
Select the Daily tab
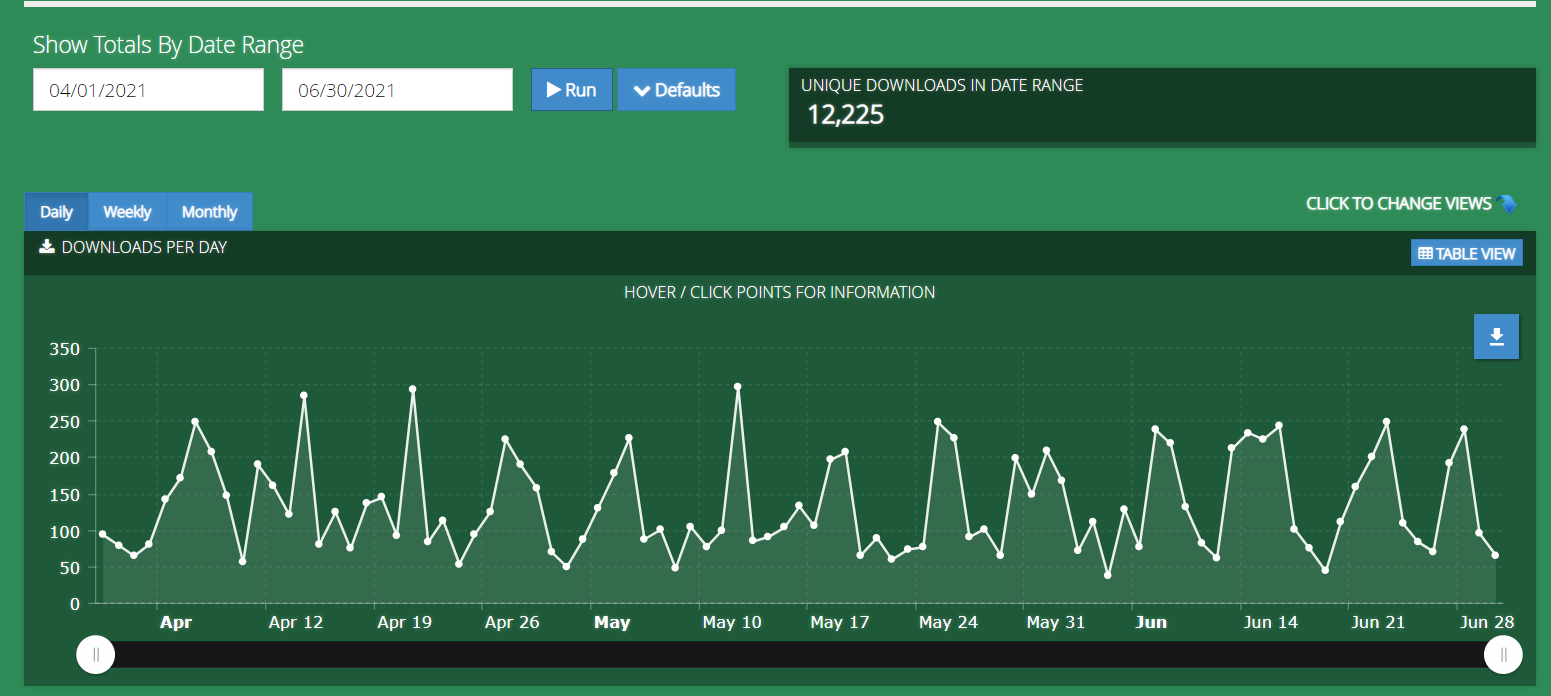point(56,212)
